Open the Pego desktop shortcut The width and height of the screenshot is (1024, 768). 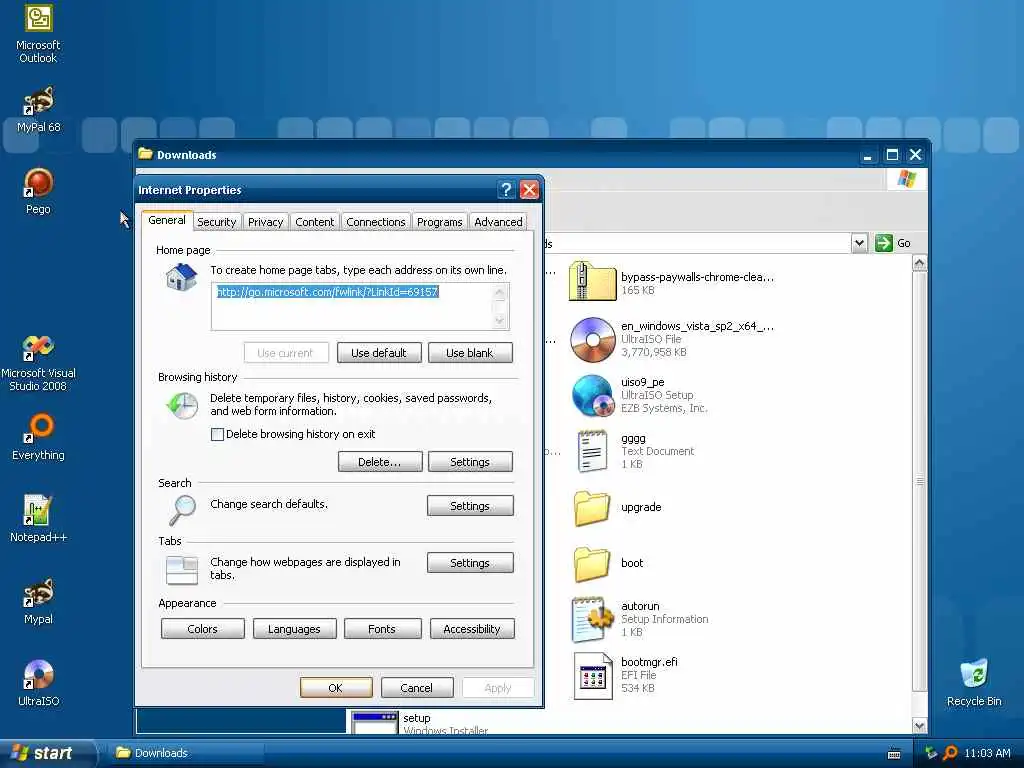pos(38,191)
